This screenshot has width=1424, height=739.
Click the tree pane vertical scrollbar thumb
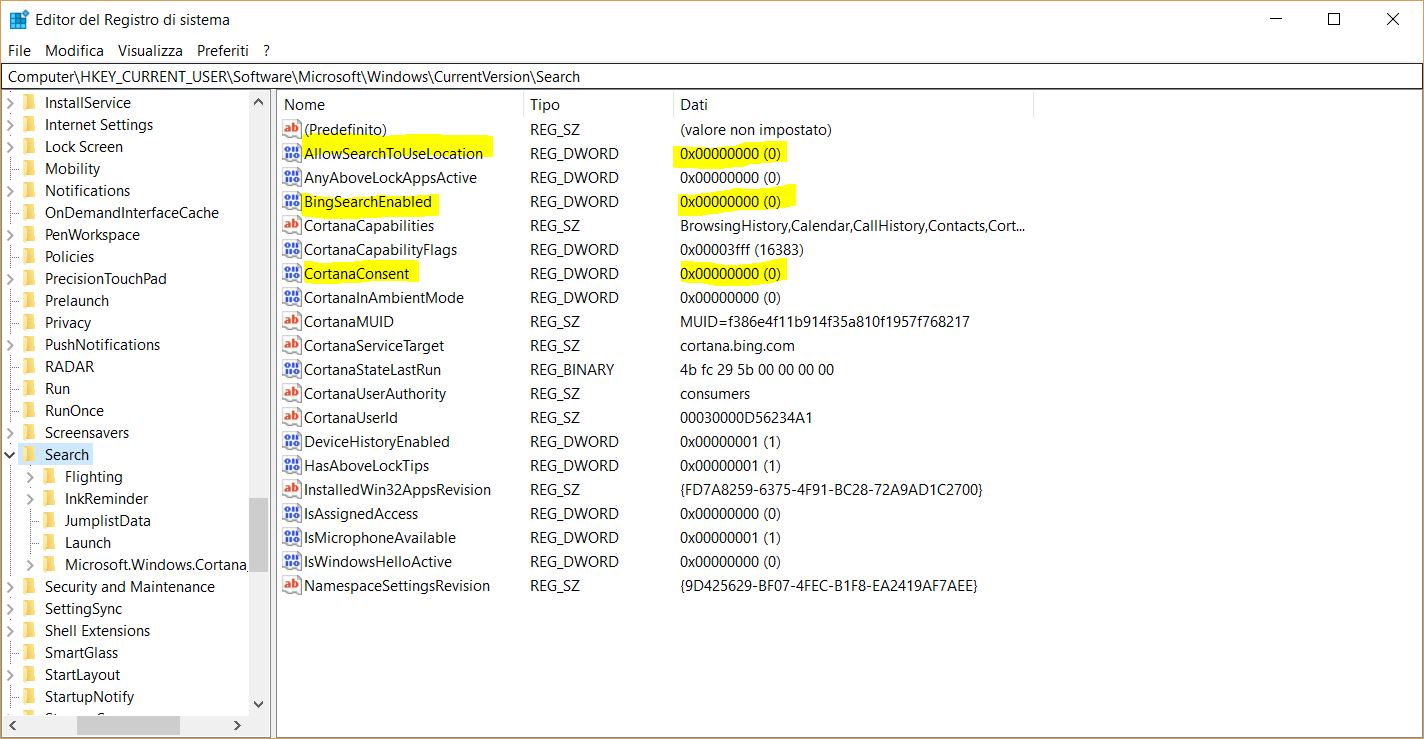[x=258, y=536]
